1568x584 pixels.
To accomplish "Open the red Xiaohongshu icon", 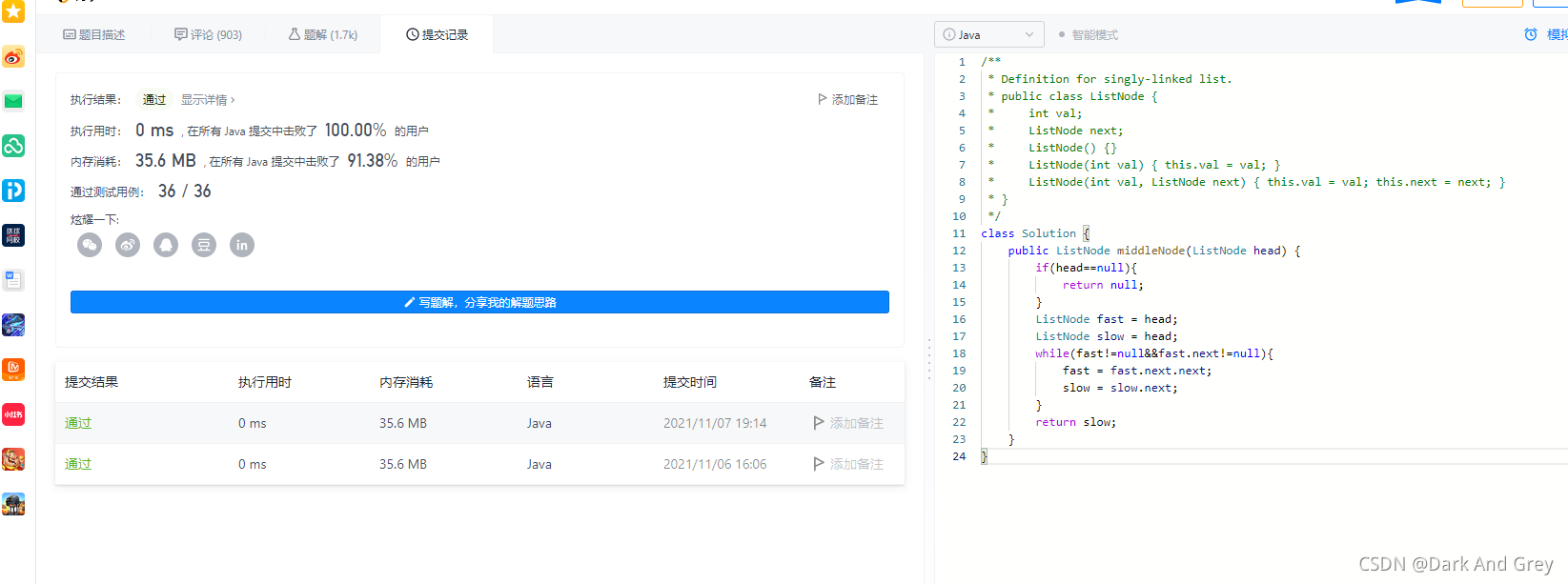I will (x=13, y=414).
